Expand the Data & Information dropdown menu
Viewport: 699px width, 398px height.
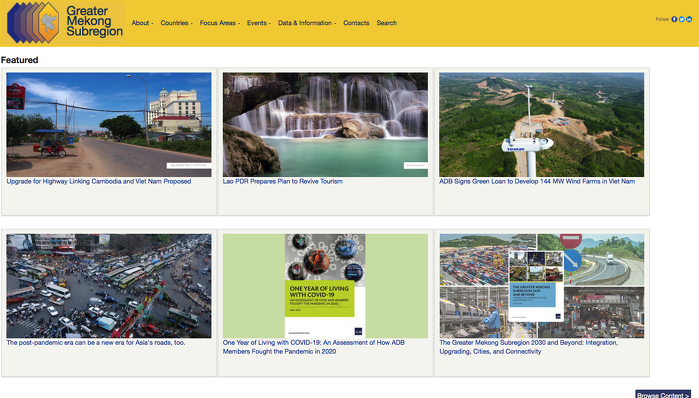[x=307, y=23]
